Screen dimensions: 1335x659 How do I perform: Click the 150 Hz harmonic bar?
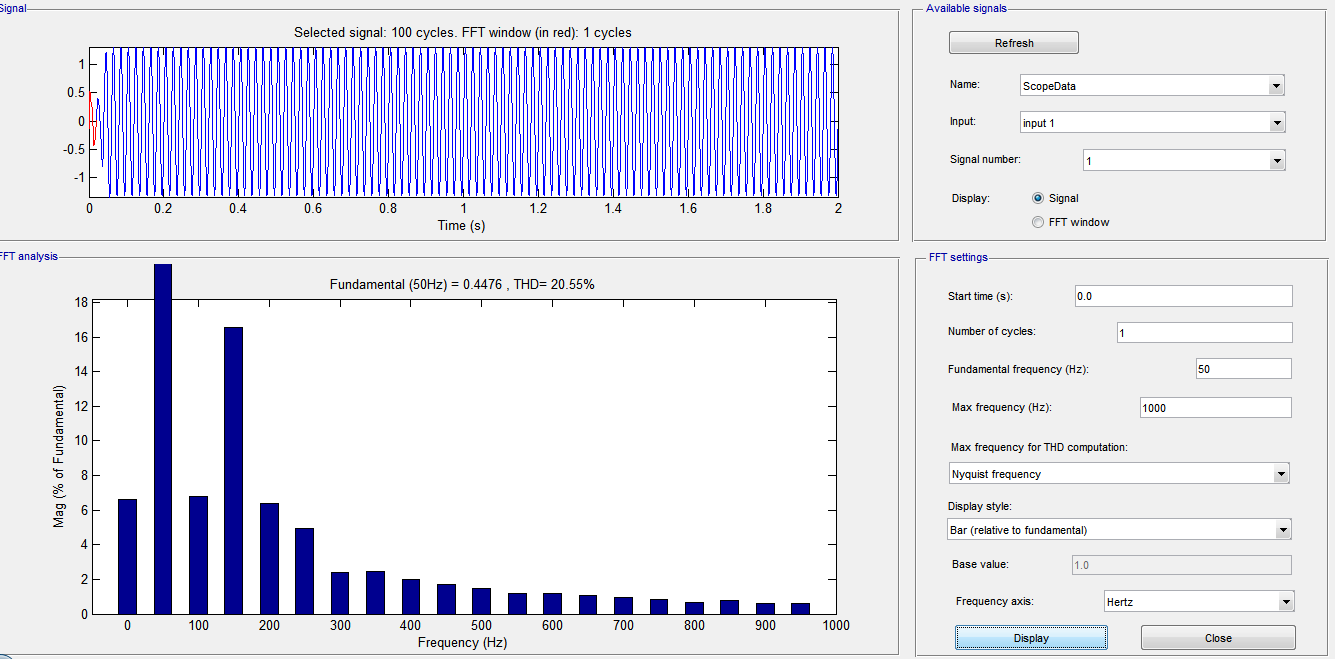[233, 470]
